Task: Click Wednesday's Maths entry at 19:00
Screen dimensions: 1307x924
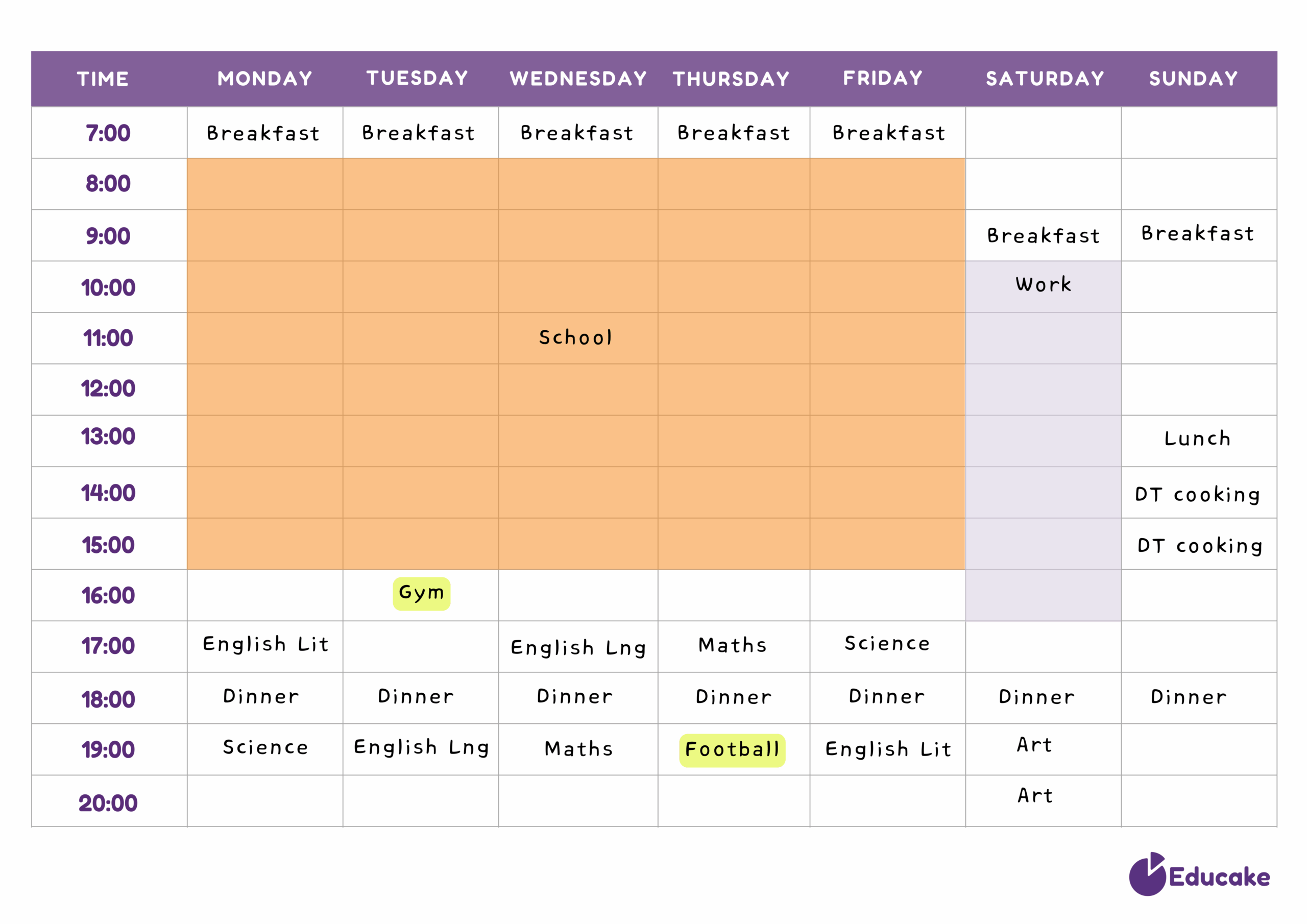Action: 578,749
